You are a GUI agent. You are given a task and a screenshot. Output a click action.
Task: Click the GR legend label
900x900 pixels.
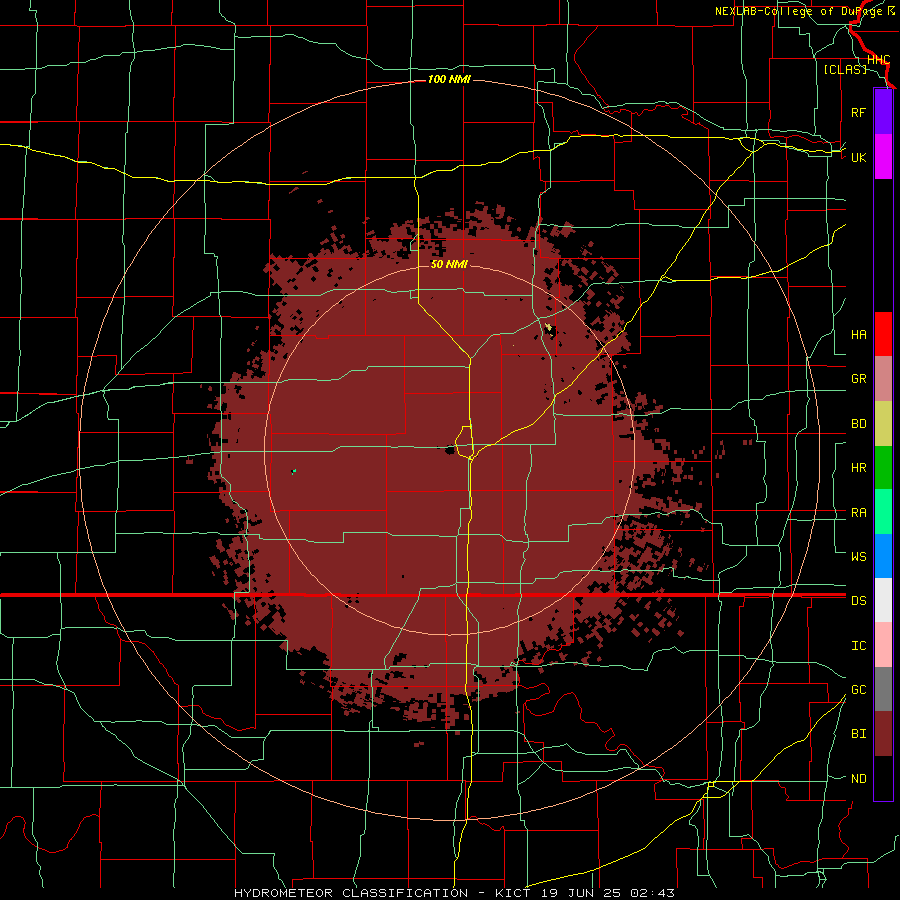tap(859, 379)
